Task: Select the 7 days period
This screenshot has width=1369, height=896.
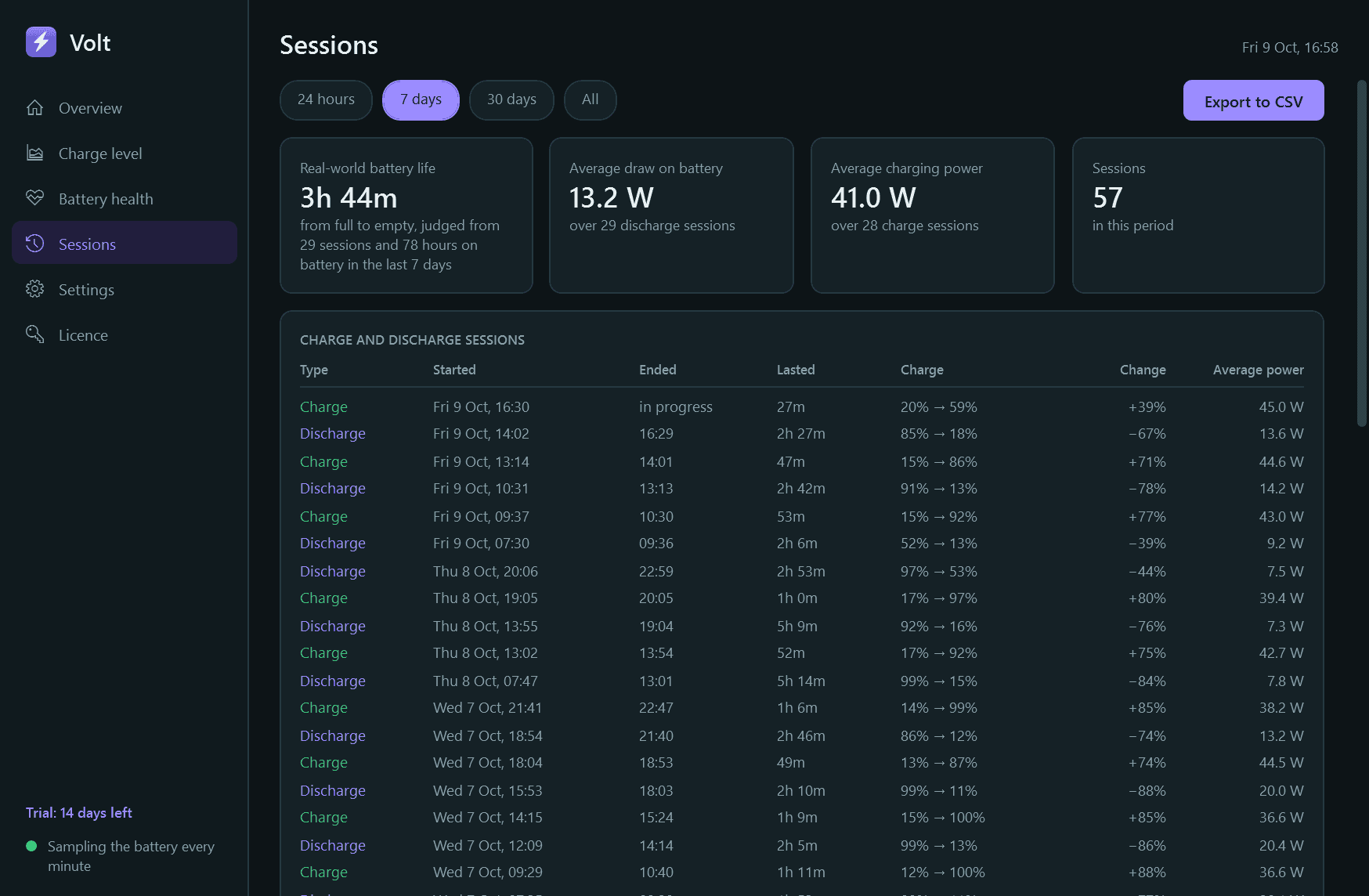Action: coord(421,100)
